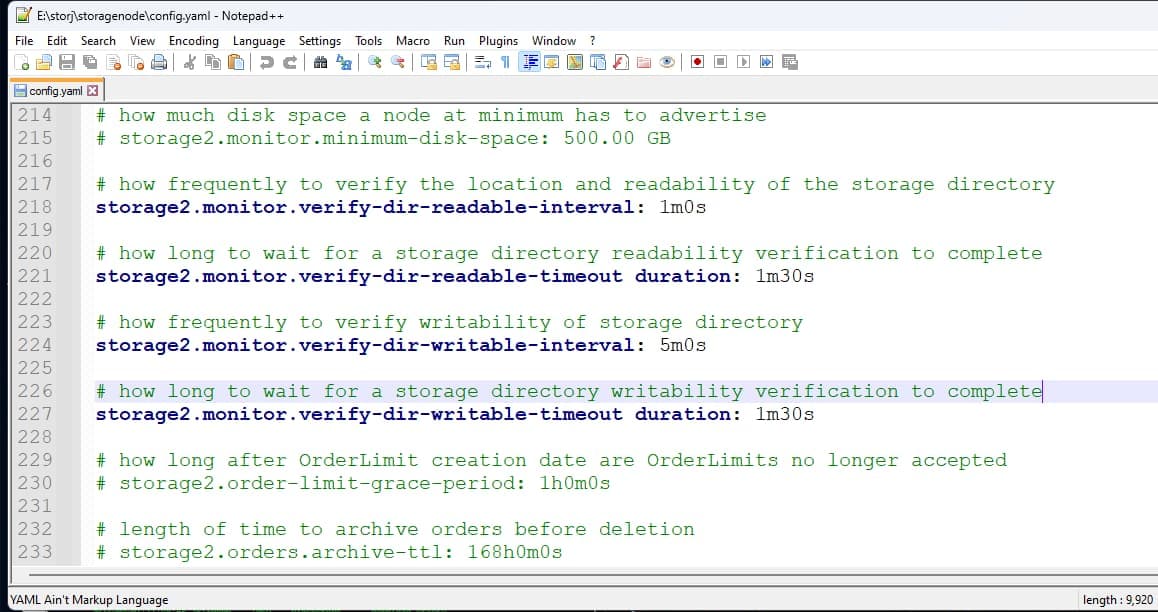
Task: Open the Encoding menu
Action: [x=193, y=41]
